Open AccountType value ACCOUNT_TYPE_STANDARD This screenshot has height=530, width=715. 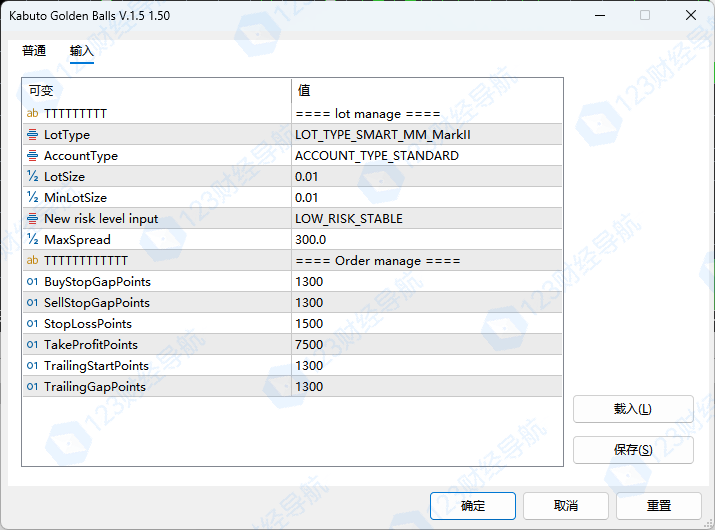pos(426,156)
